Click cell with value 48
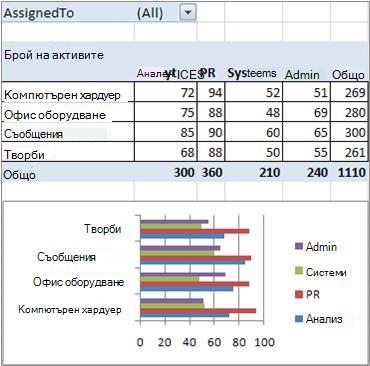Screen dimensions: 370x366 point(254,112)
